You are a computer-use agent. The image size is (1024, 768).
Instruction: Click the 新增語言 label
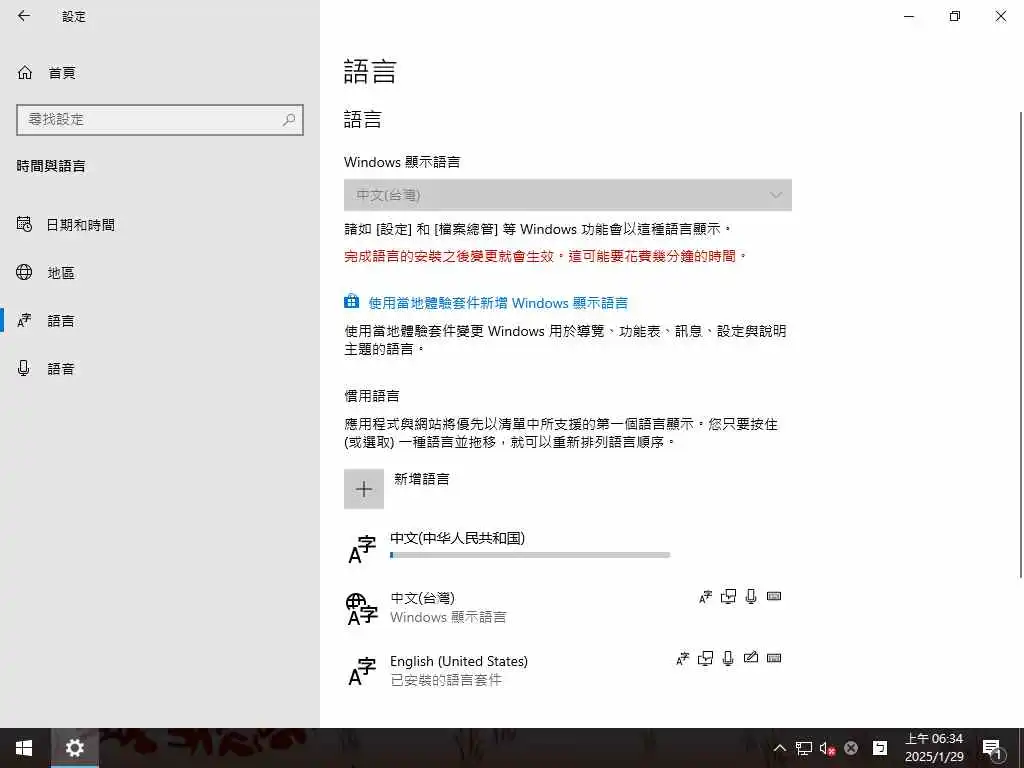pos(422,479)
